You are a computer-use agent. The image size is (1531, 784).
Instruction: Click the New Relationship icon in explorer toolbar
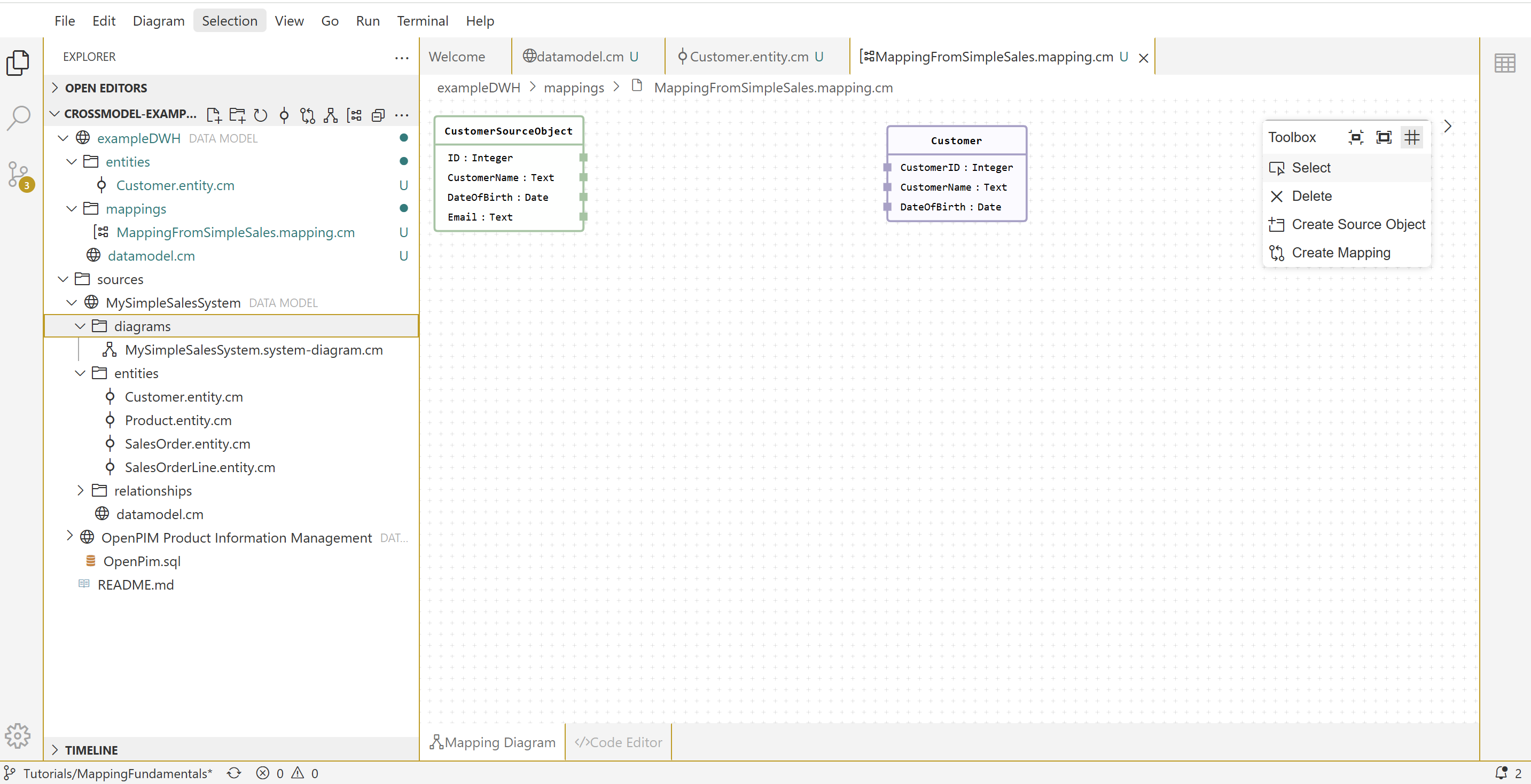(307, 115)
